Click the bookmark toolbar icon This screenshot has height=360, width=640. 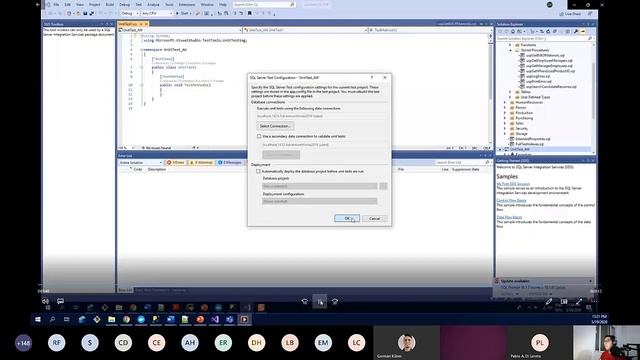[249, 13]
